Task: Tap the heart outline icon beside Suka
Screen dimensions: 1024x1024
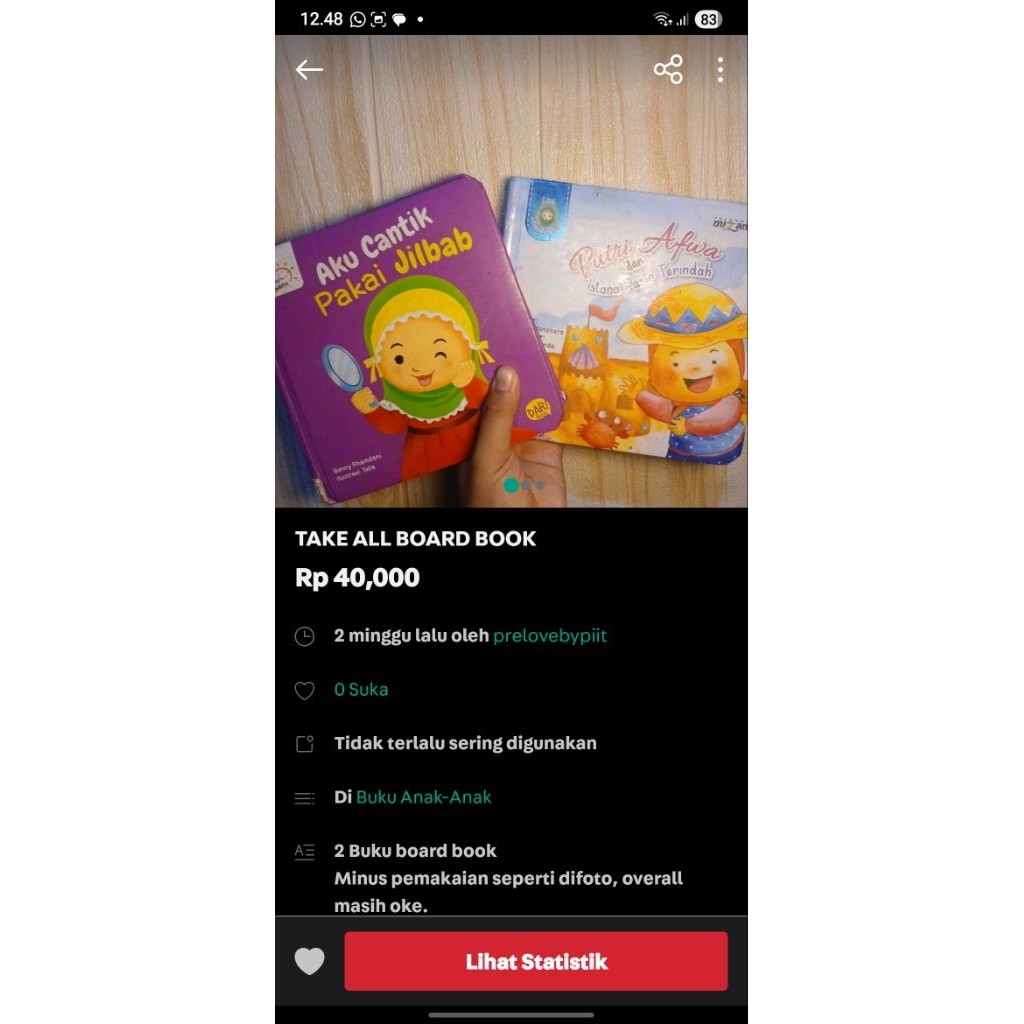Action: pyautogui.click(x=304, y=690)
